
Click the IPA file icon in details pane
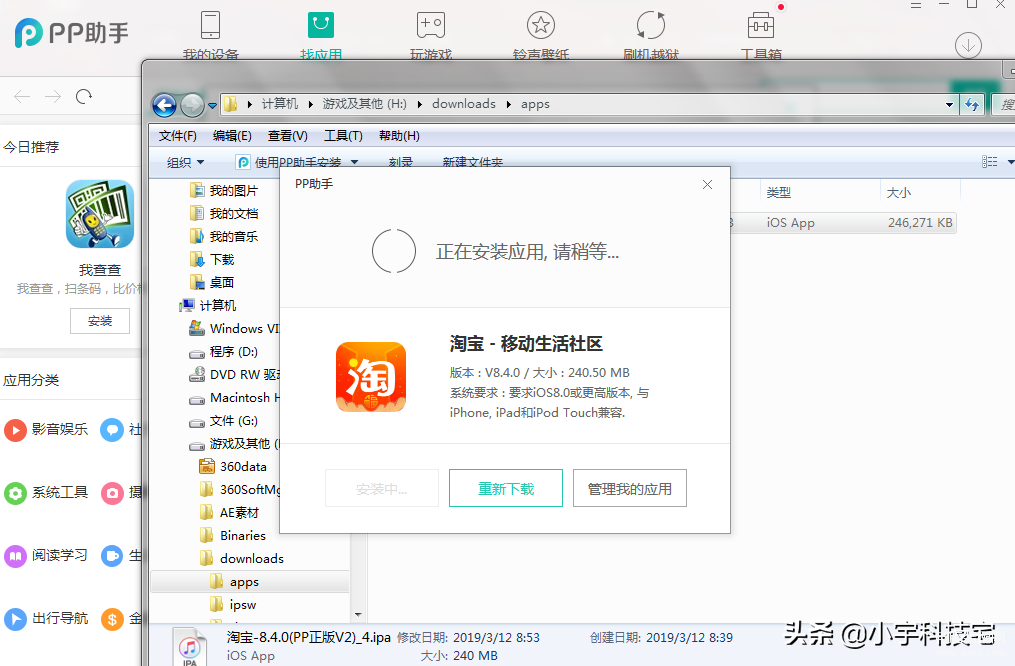click(189, 647)
